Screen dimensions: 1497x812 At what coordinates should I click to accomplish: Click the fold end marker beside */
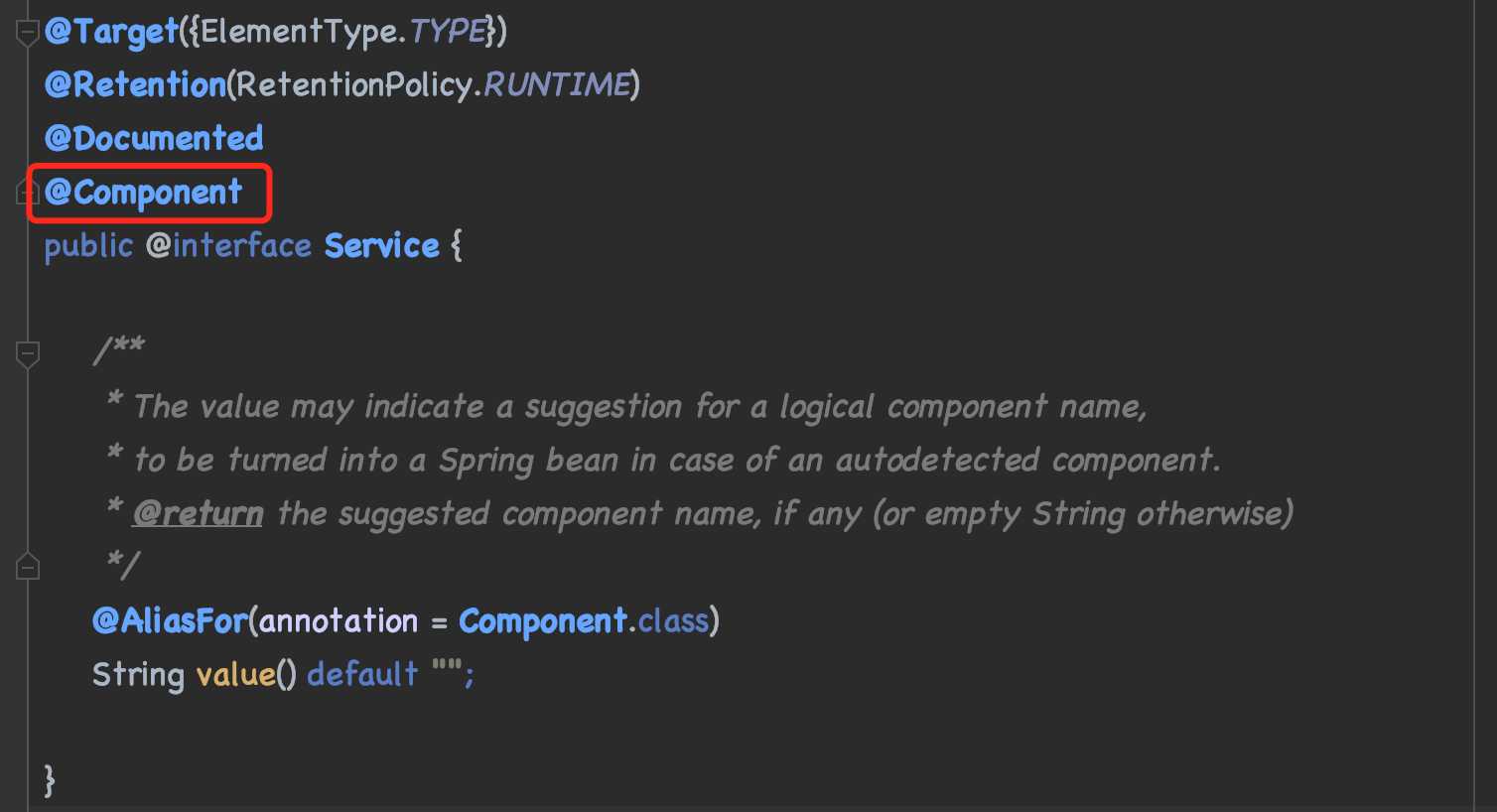[27, 566]
